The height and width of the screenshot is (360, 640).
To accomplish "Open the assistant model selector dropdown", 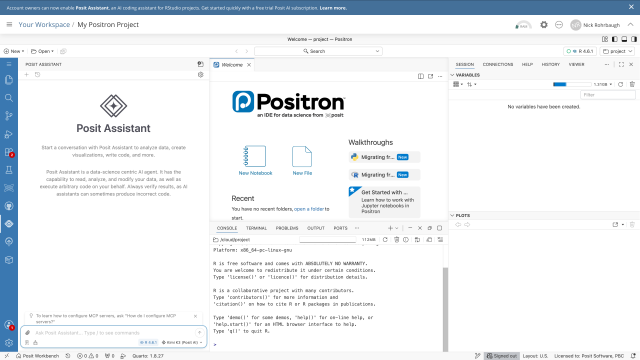I will tap(182, 342).
